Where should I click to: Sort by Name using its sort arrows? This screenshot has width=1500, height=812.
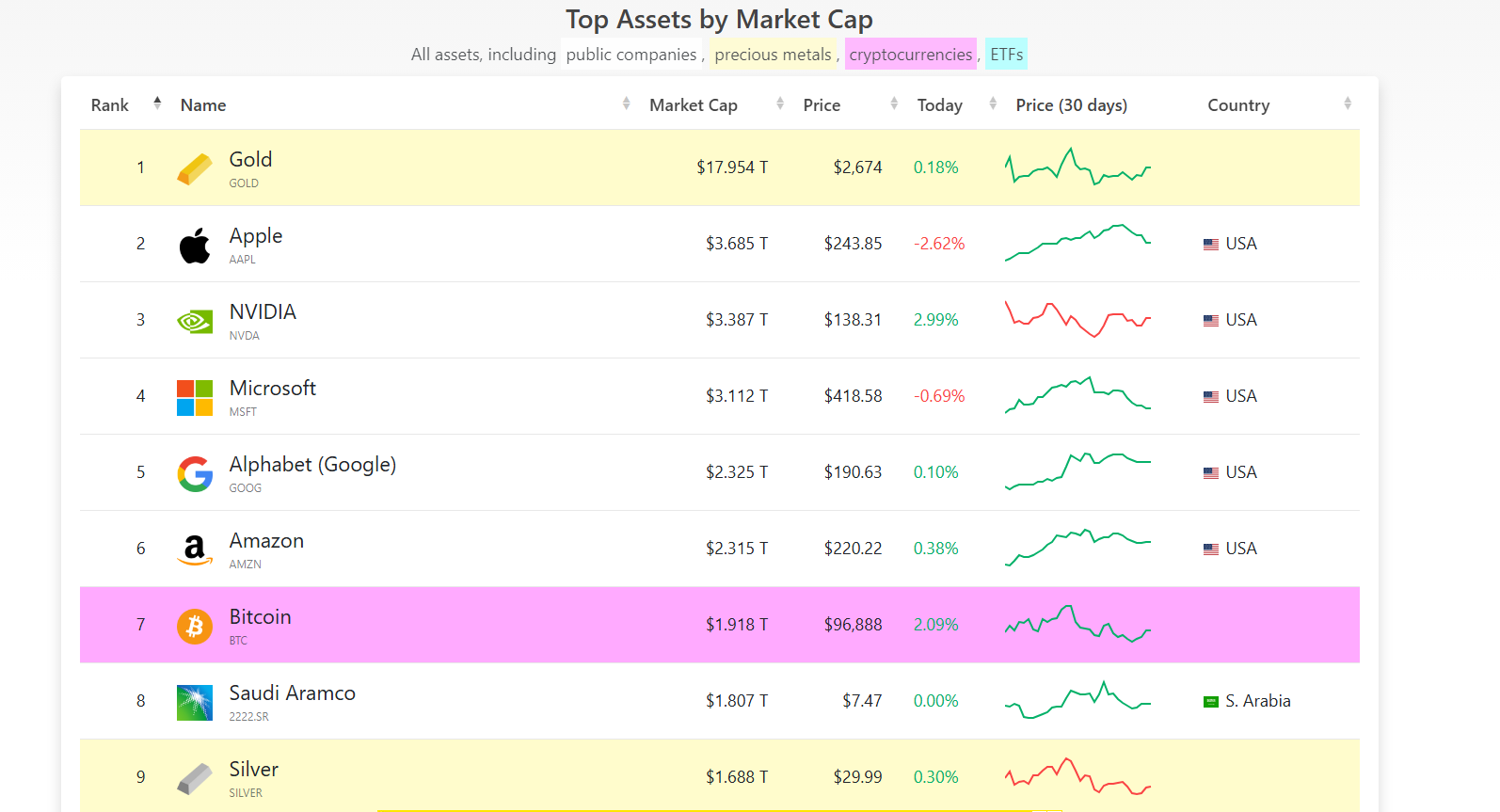tap(627, 103)
